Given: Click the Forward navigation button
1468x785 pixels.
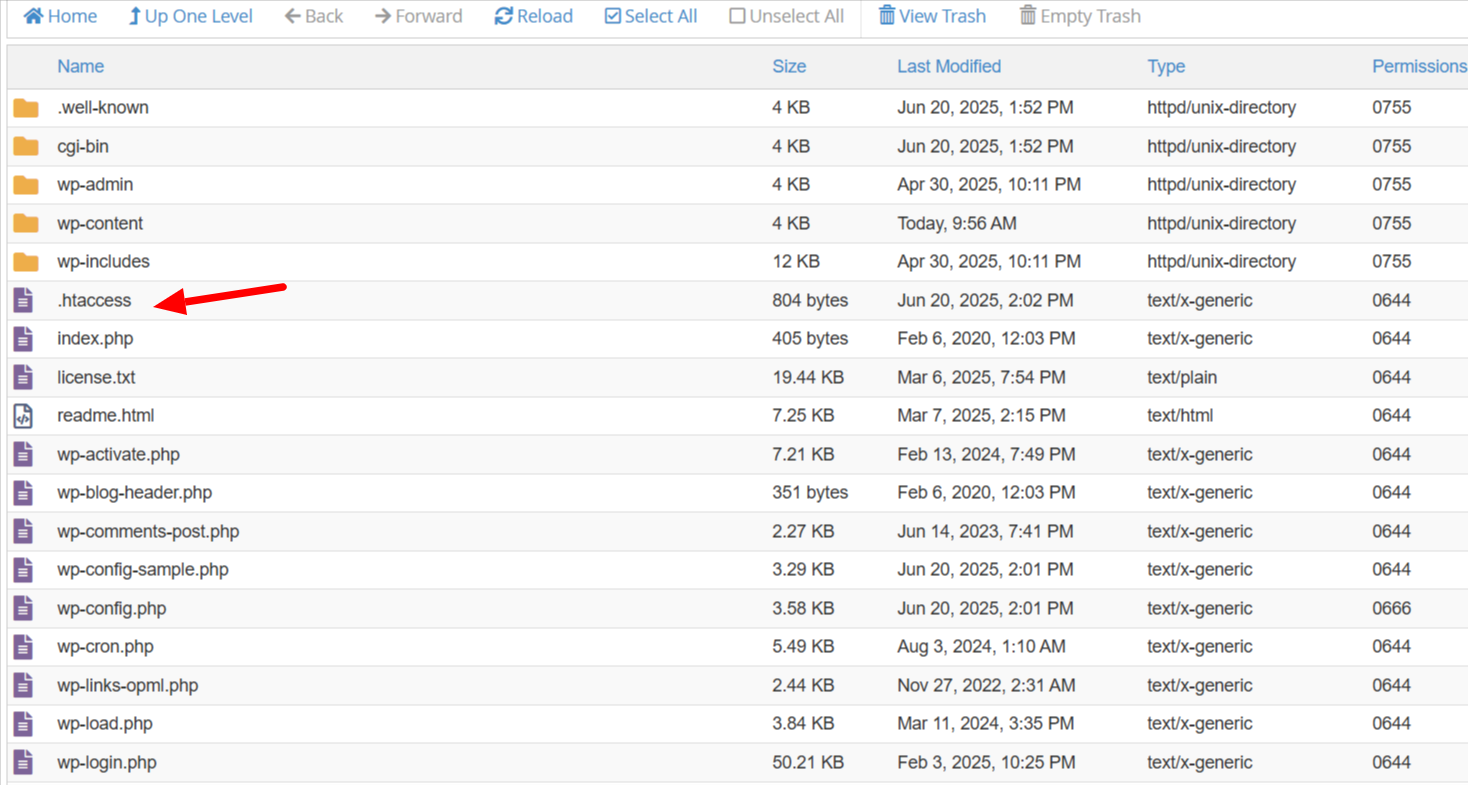Looking at the screenshot, I should tap(418, 16).
